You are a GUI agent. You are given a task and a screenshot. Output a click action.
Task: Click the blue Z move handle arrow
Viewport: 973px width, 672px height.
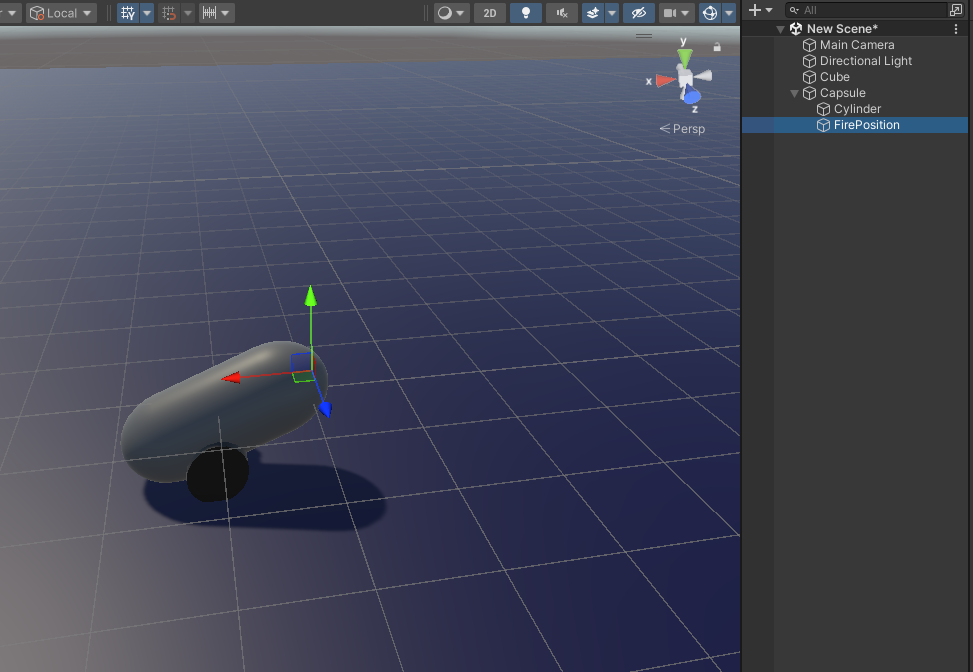coord(325,409)
